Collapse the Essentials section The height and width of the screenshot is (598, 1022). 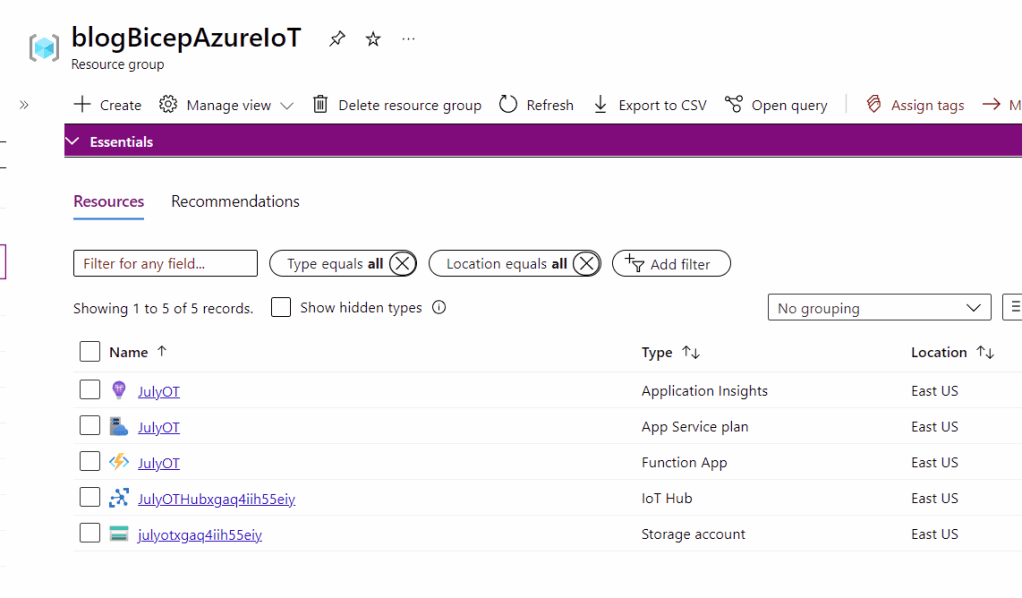click(x=72, y=142)
